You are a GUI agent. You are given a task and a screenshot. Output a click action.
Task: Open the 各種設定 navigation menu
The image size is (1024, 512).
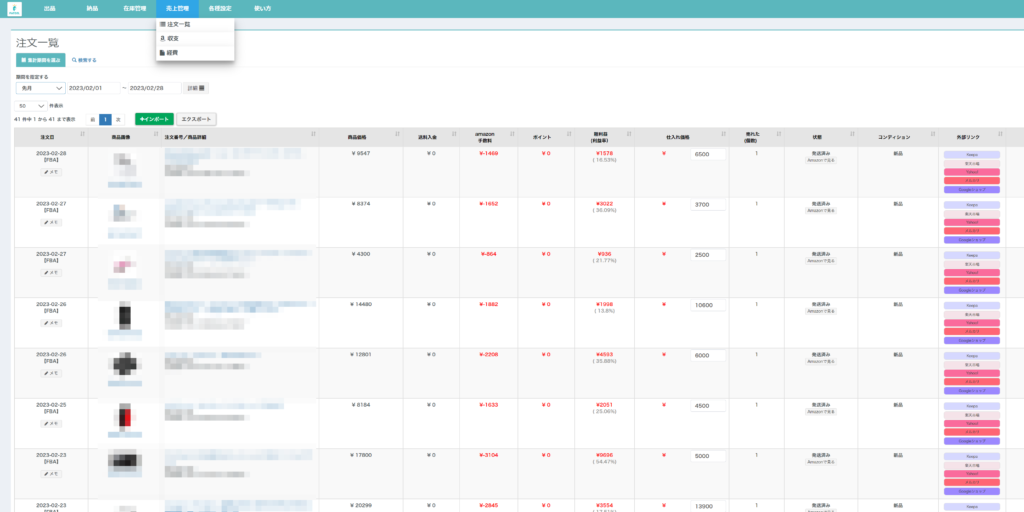220,8
